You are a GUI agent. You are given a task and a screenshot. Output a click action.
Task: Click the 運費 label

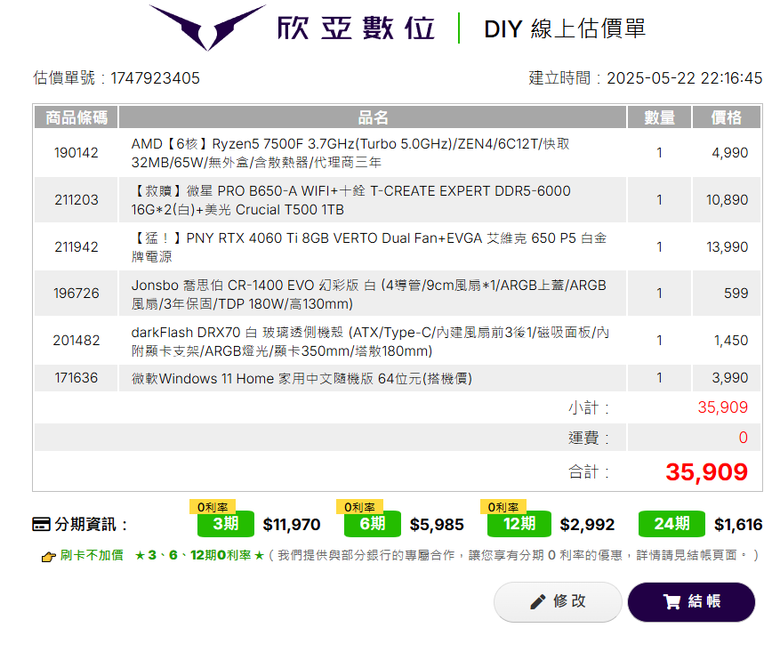(588, 438)
